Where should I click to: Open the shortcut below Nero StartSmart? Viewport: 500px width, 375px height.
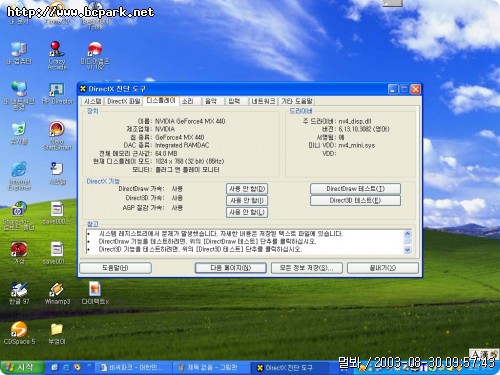pyautogui.click(x=57, y=173)
